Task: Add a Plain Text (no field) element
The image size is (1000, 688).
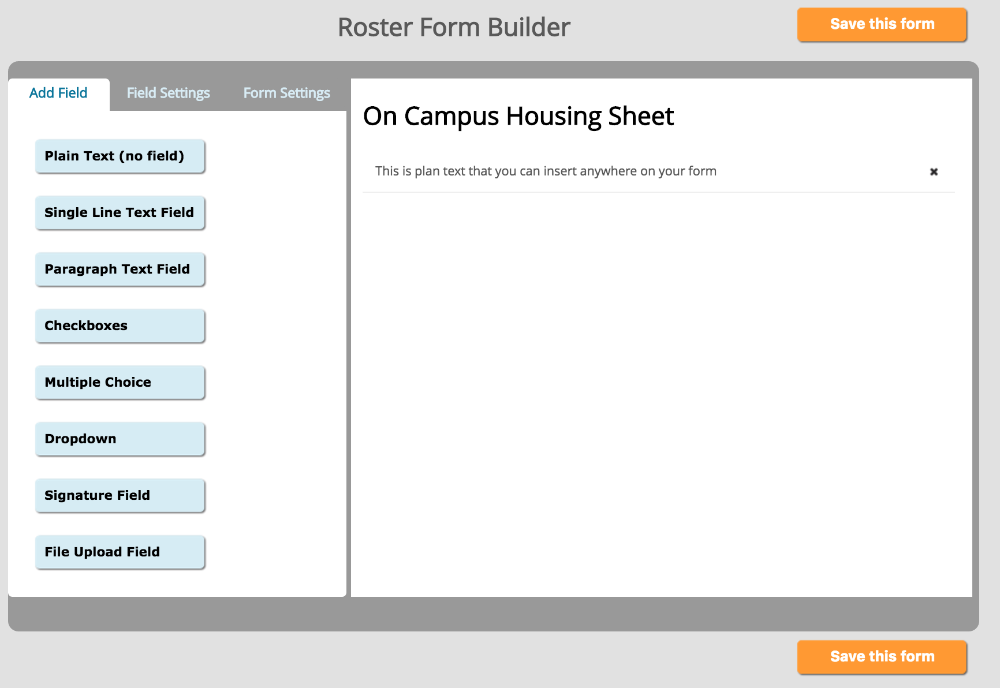Action: pos(120,156)
